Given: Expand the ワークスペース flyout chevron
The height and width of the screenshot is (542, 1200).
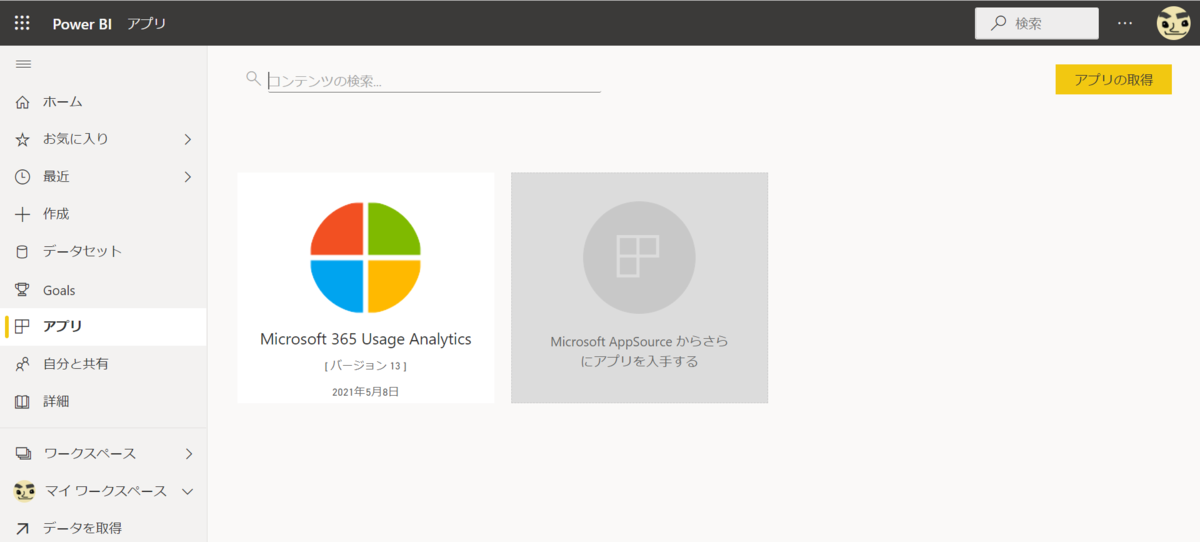Looking at the screenshot, I should pyautogui.click(x=188, y=454).
